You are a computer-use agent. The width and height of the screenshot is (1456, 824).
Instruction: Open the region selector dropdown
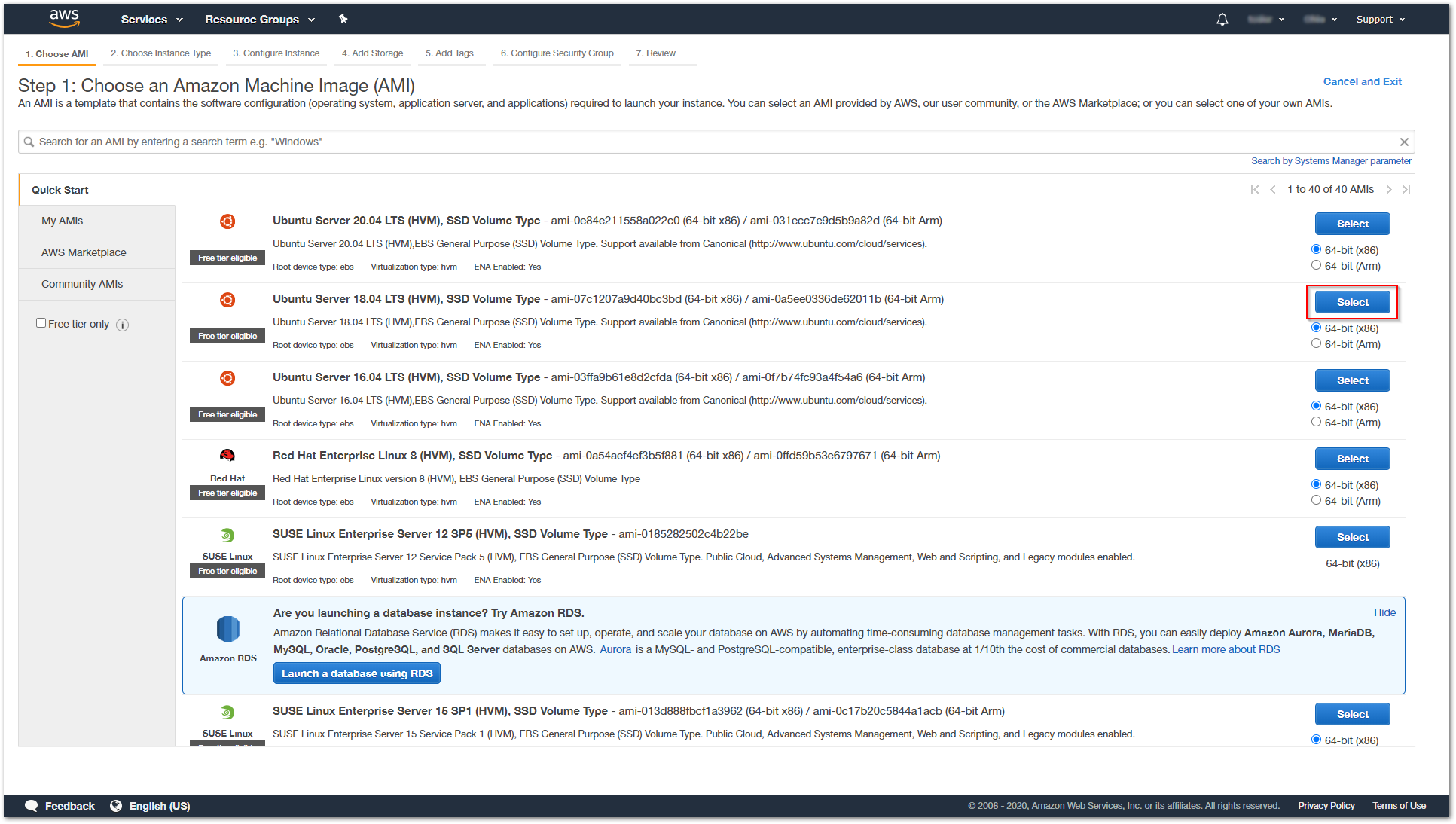click(x=1320, y=20)
